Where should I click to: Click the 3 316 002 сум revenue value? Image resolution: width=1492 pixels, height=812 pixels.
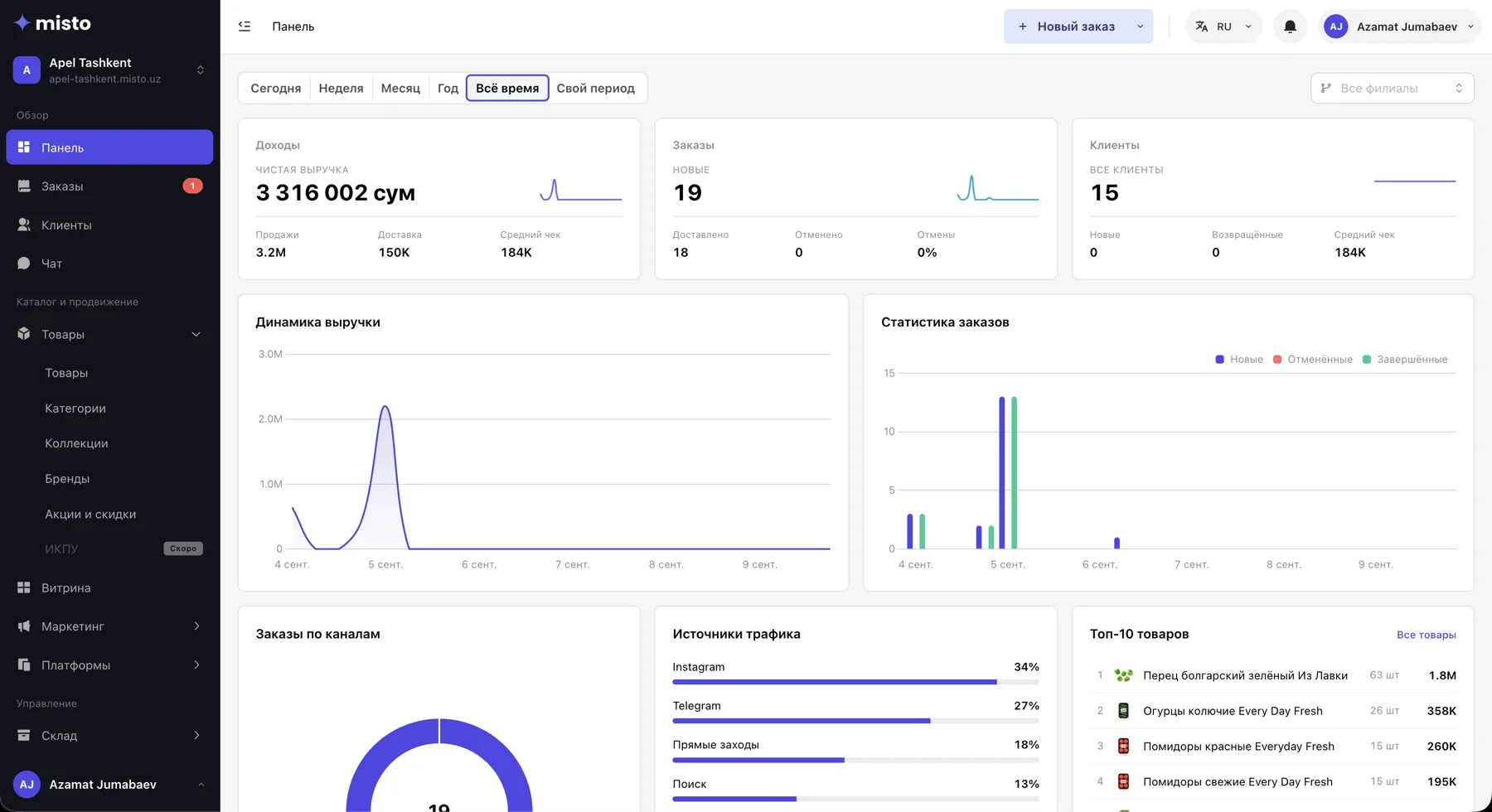point(336,193)
